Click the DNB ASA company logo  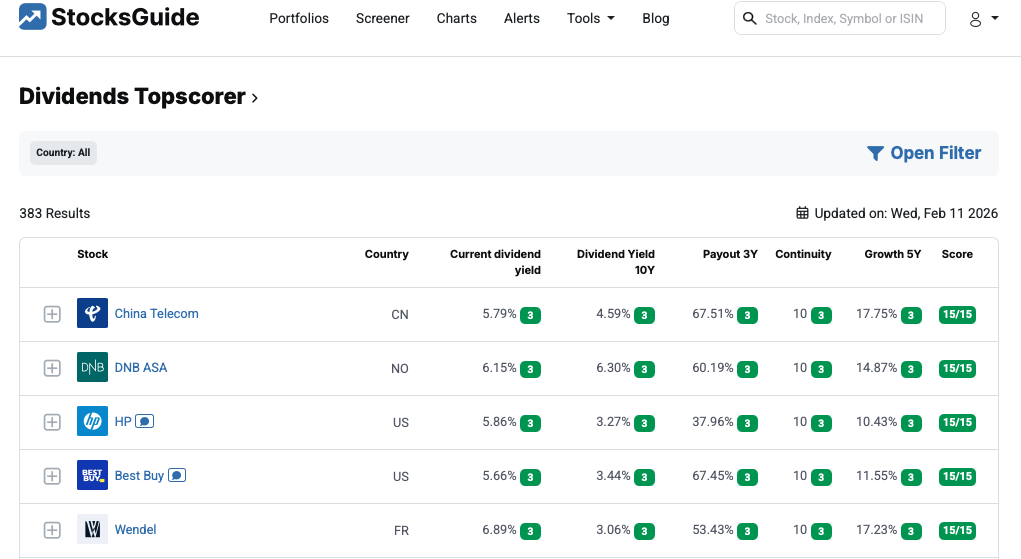point(92,368)
